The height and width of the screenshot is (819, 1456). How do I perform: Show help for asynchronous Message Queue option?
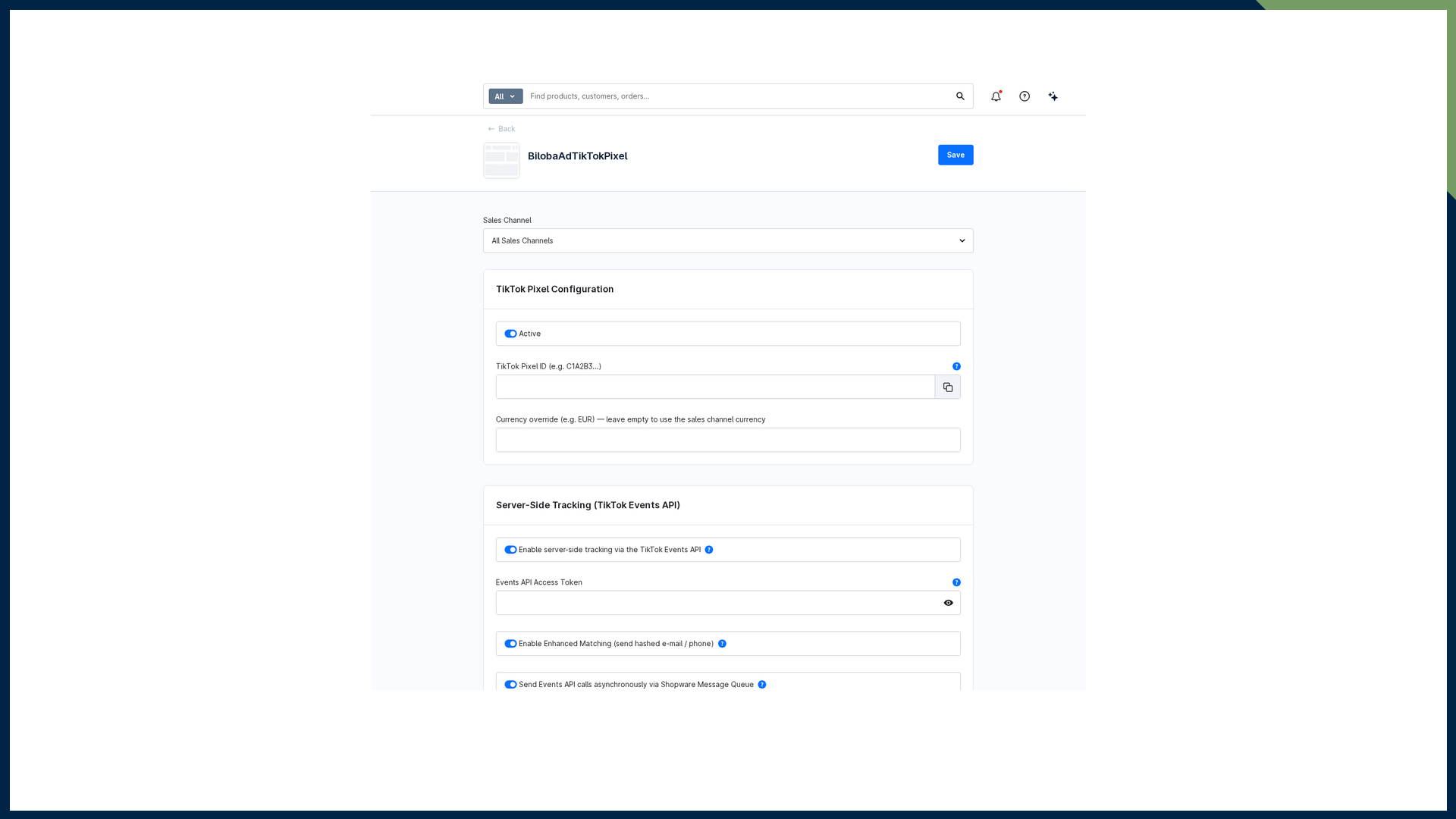click(762, 685)
